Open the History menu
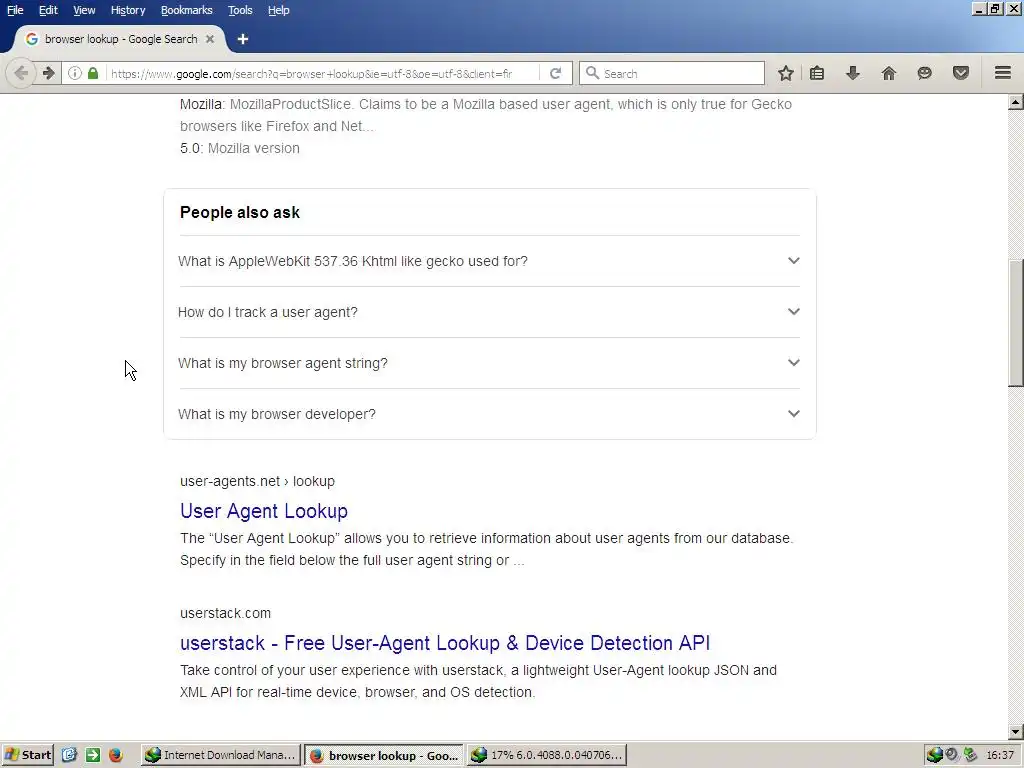 point(127,10)
